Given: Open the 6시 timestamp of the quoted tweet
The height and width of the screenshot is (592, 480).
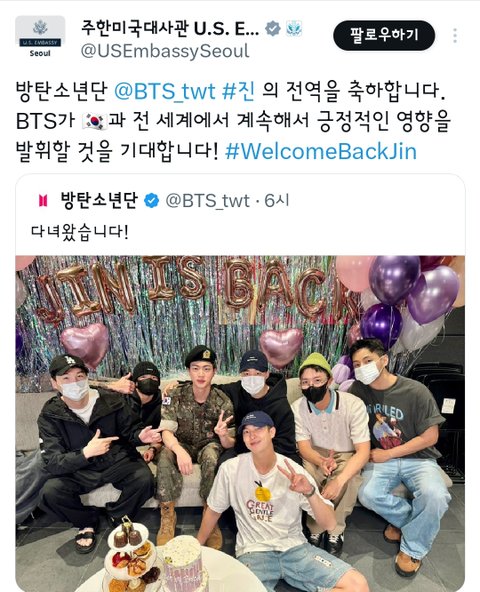Looking at the screenshot, I should [276, 200].
